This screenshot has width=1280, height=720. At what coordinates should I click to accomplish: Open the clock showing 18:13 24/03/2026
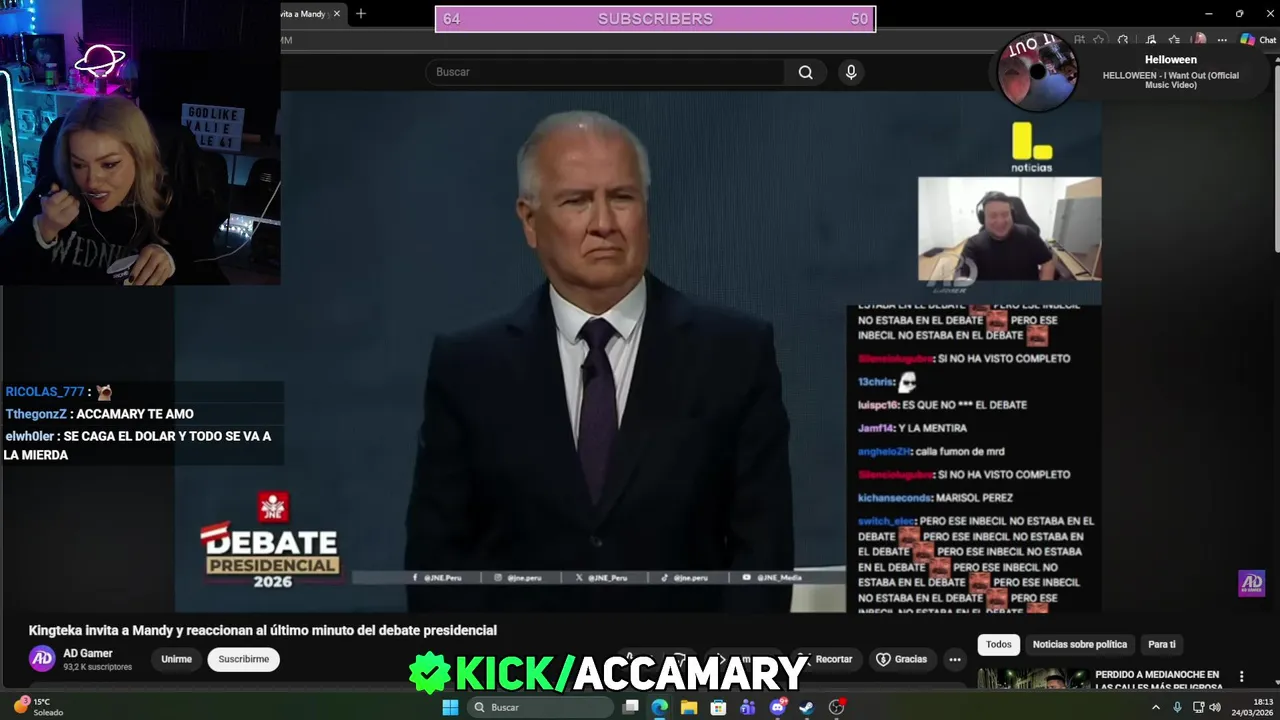pyautogui.click(x=1252, y=707)
